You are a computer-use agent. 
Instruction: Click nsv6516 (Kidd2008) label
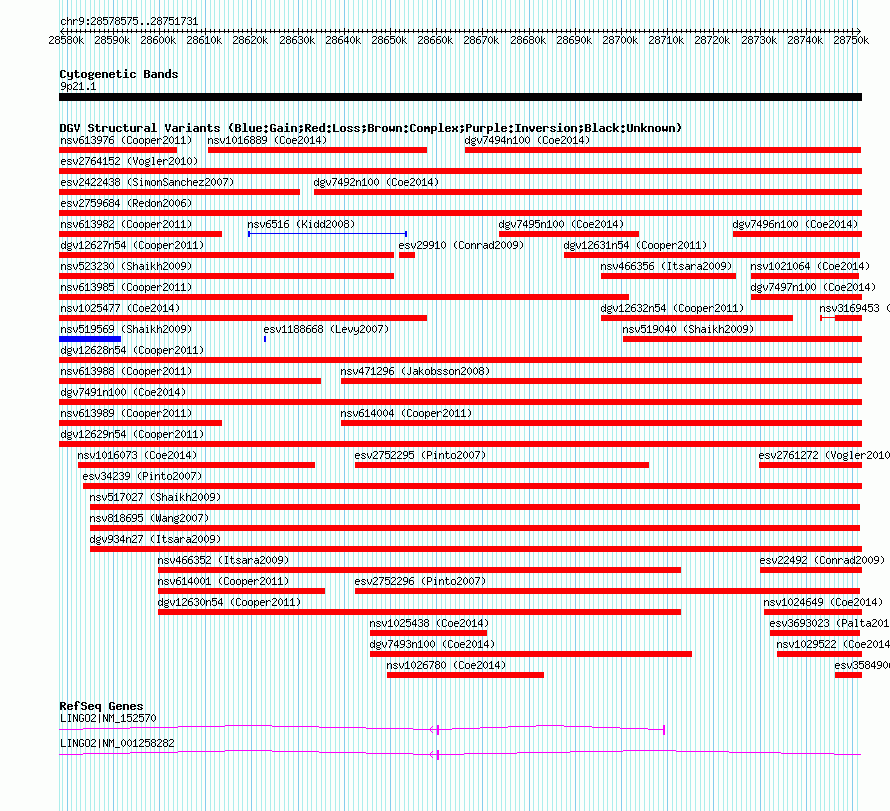click(x=301, y=224)
